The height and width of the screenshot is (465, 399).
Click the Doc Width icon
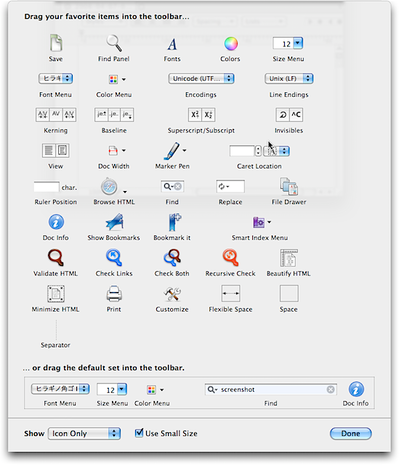pyautogui.click(x=113, y=151)
